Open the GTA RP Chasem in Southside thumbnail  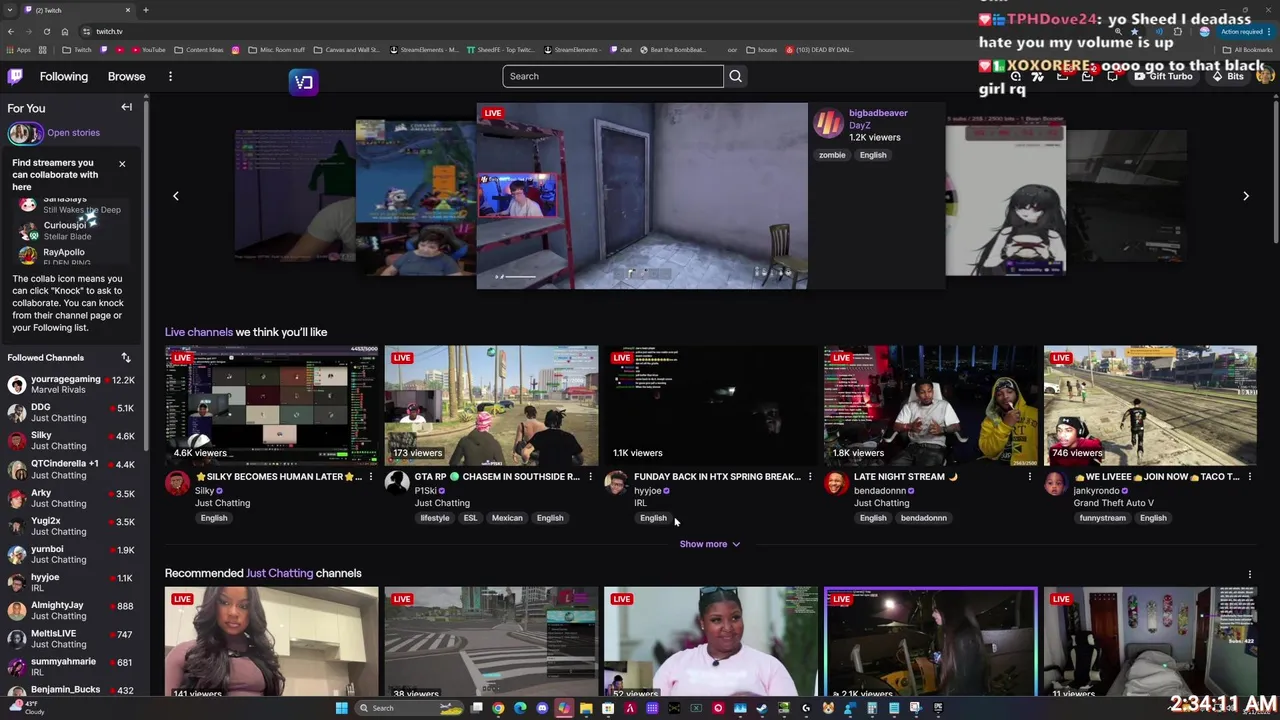[491, 405]
